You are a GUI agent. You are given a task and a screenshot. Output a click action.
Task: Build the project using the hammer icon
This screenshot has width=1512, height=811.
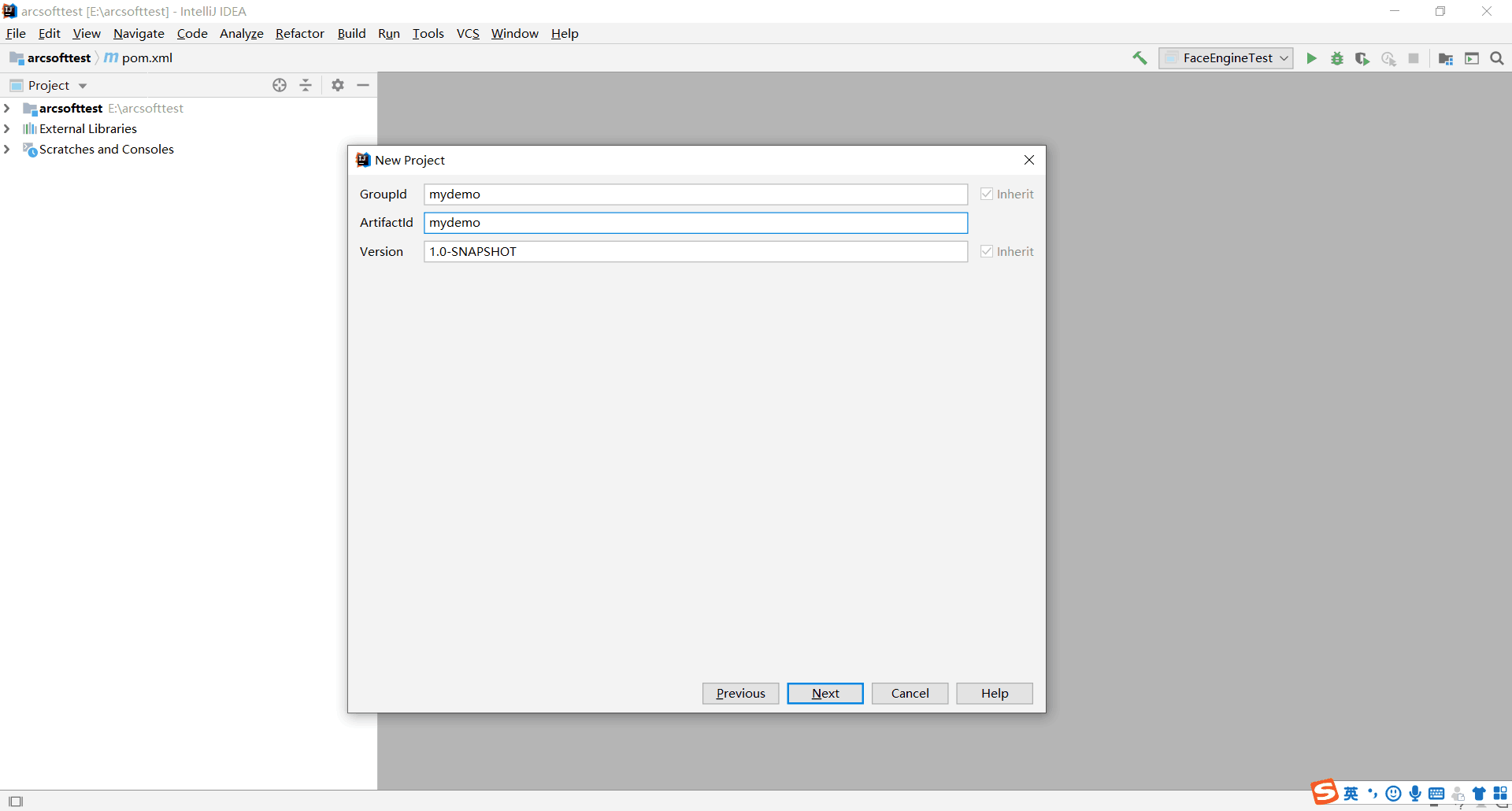(x=1140, y=58)
